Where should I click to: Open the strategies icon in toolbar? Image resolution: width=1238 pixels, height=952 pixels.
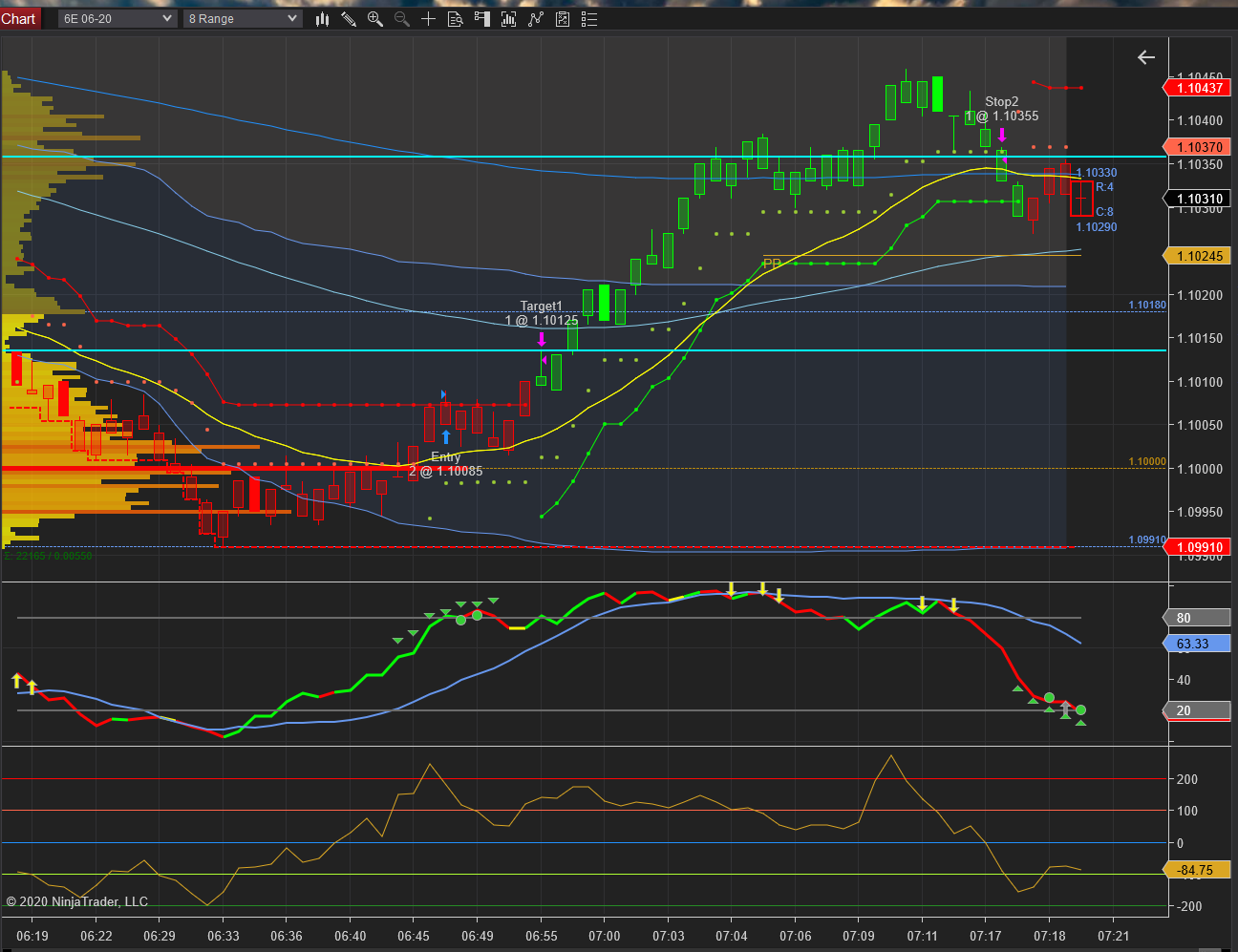click(x=563, y=19)
